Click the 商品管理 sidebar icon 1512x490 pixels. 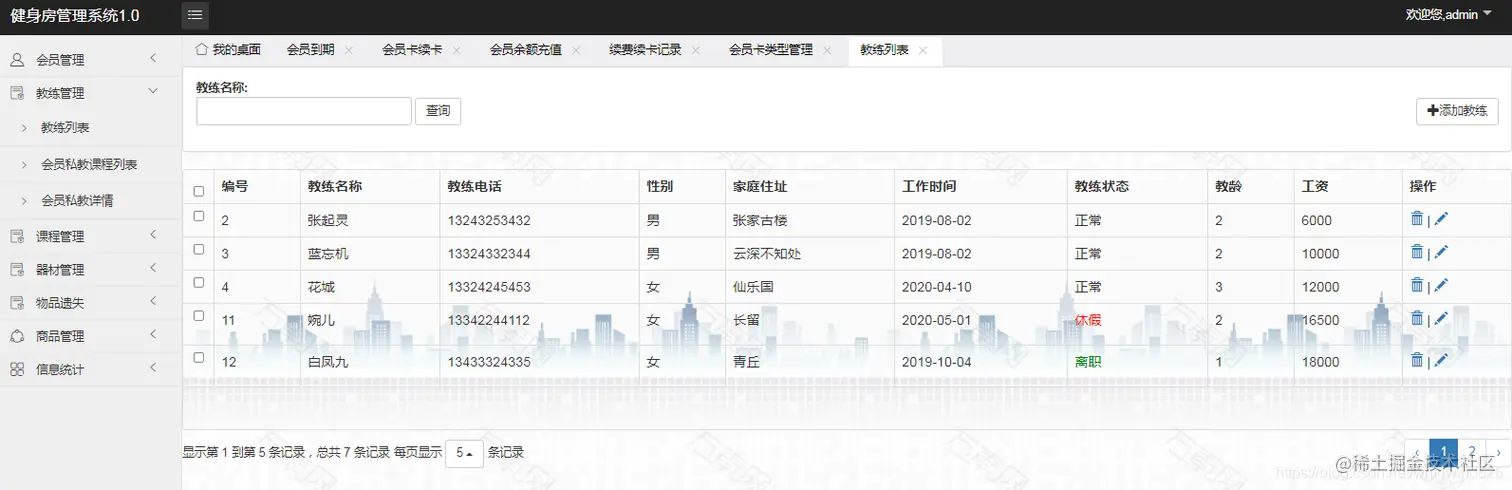click(x=17, y=336)
